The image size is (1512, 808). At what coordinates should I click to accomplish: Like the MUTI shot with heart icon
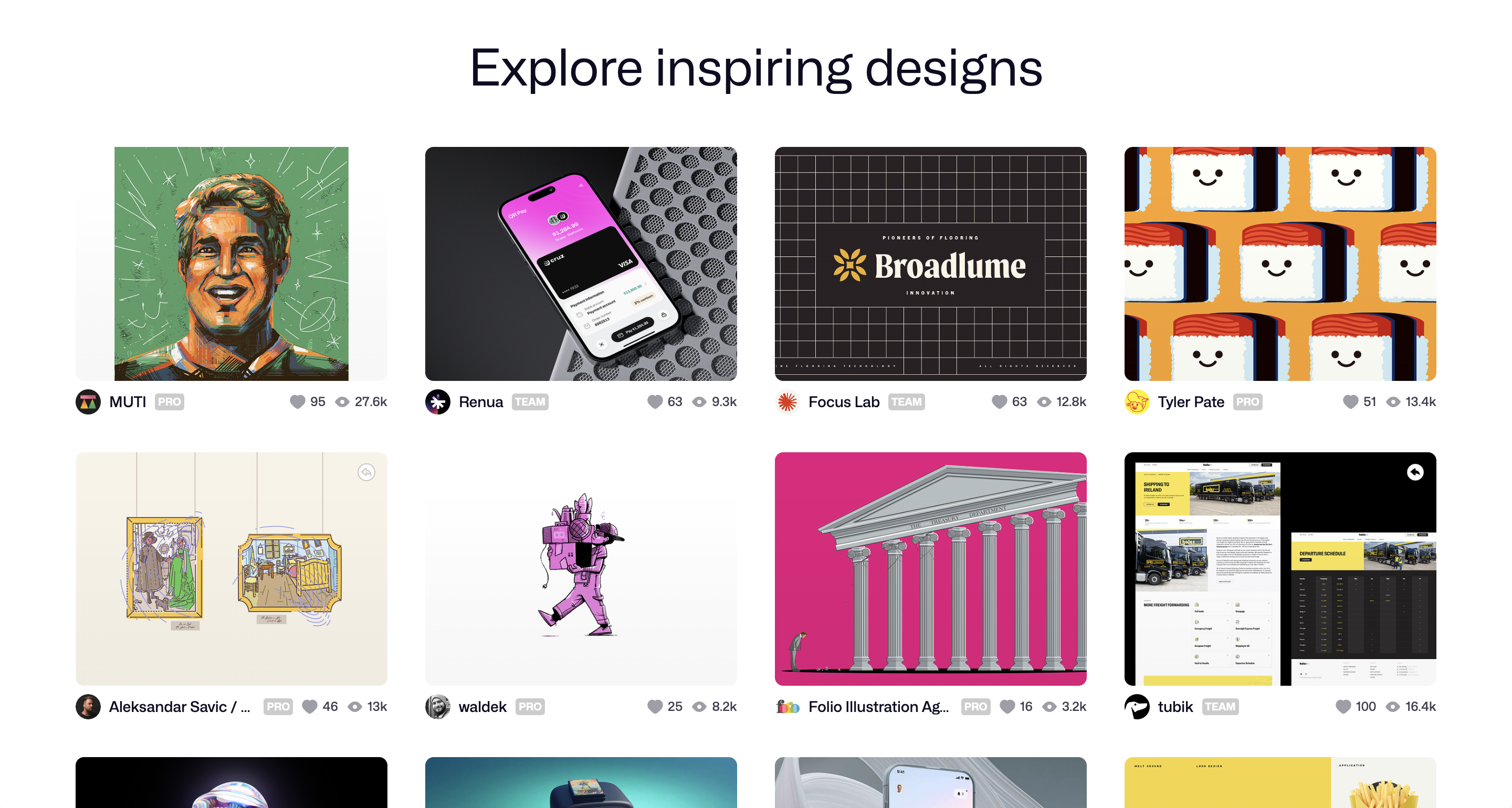click(x=298, y=401)
